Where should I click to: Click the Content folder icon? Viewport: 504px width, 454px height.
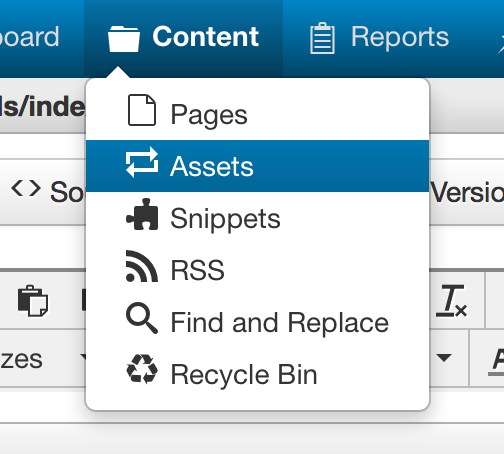point(124,39)
